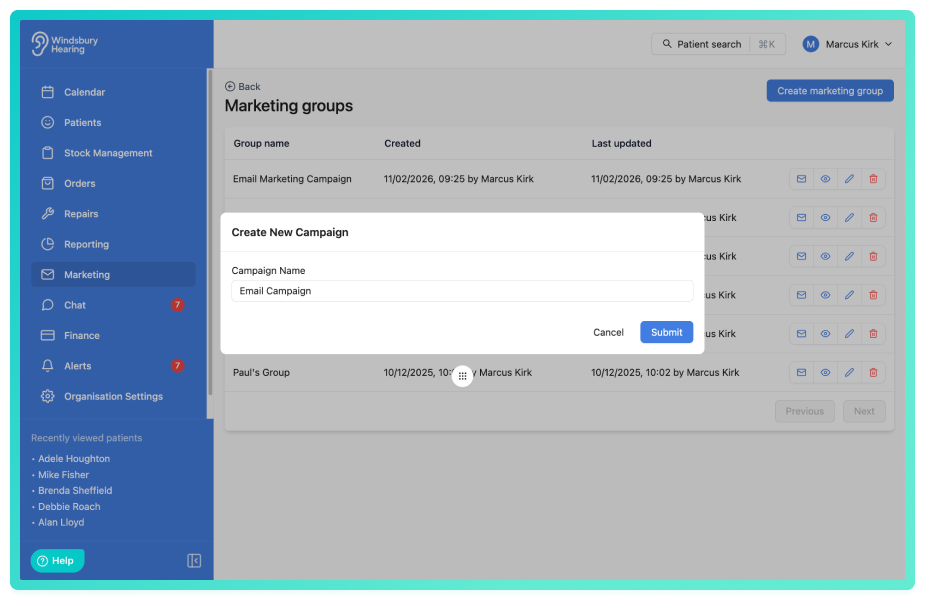Image resolution: width=925 pixels, height=600 pixels.
Task: Click the Created column header
Action: (402, 143)
